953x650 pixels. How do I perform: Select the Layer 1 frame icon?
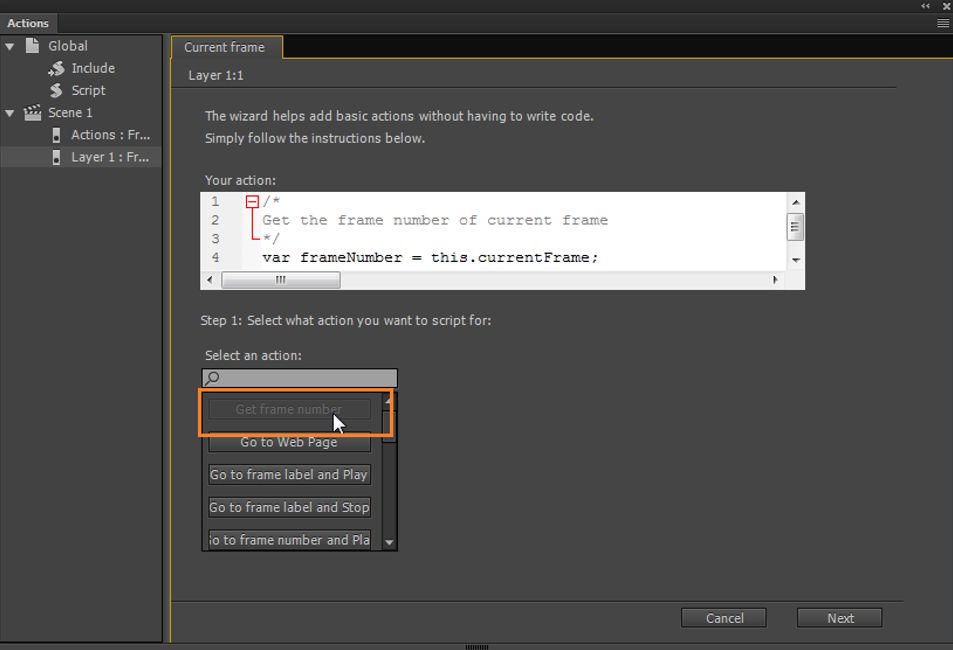[x=56, y=157]
